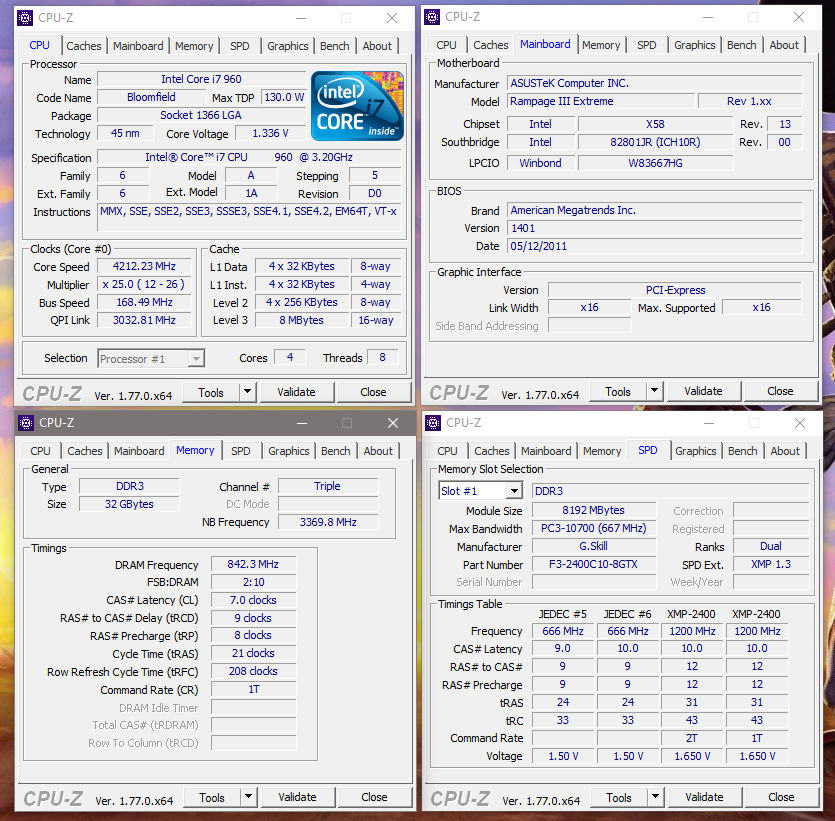Switch to the Caches tab in the CPU window
This screenshot has height=821, width=835.
click(84, 46)
